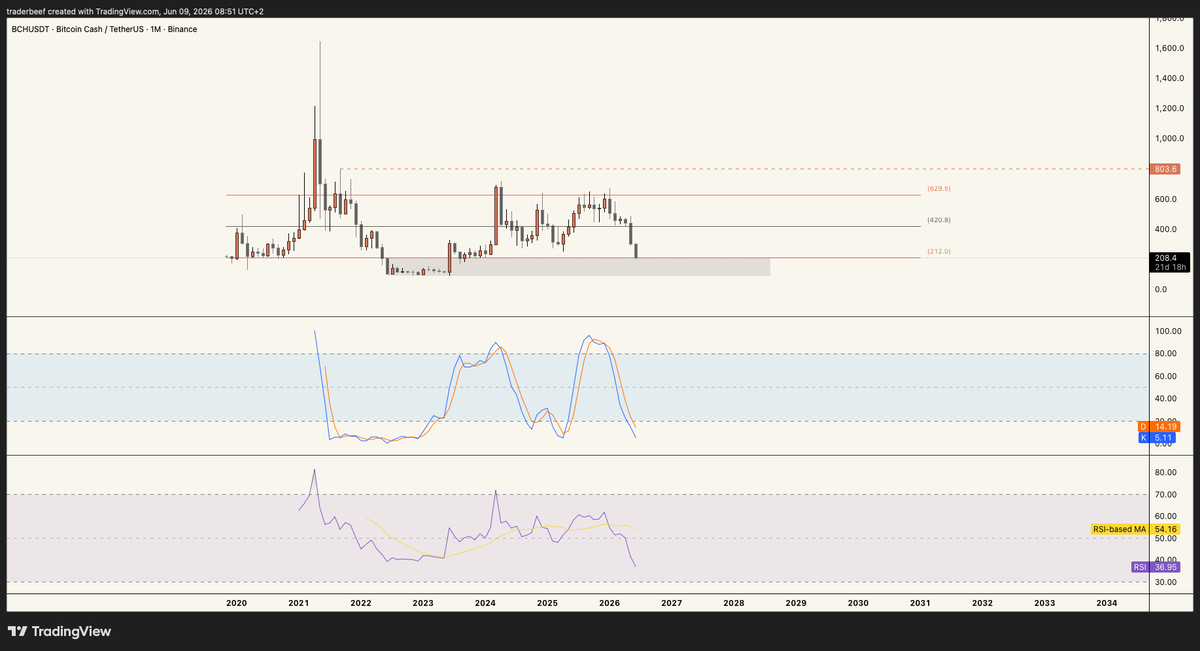Click the blue K 5.11 stochastic label

[1158, 437]
